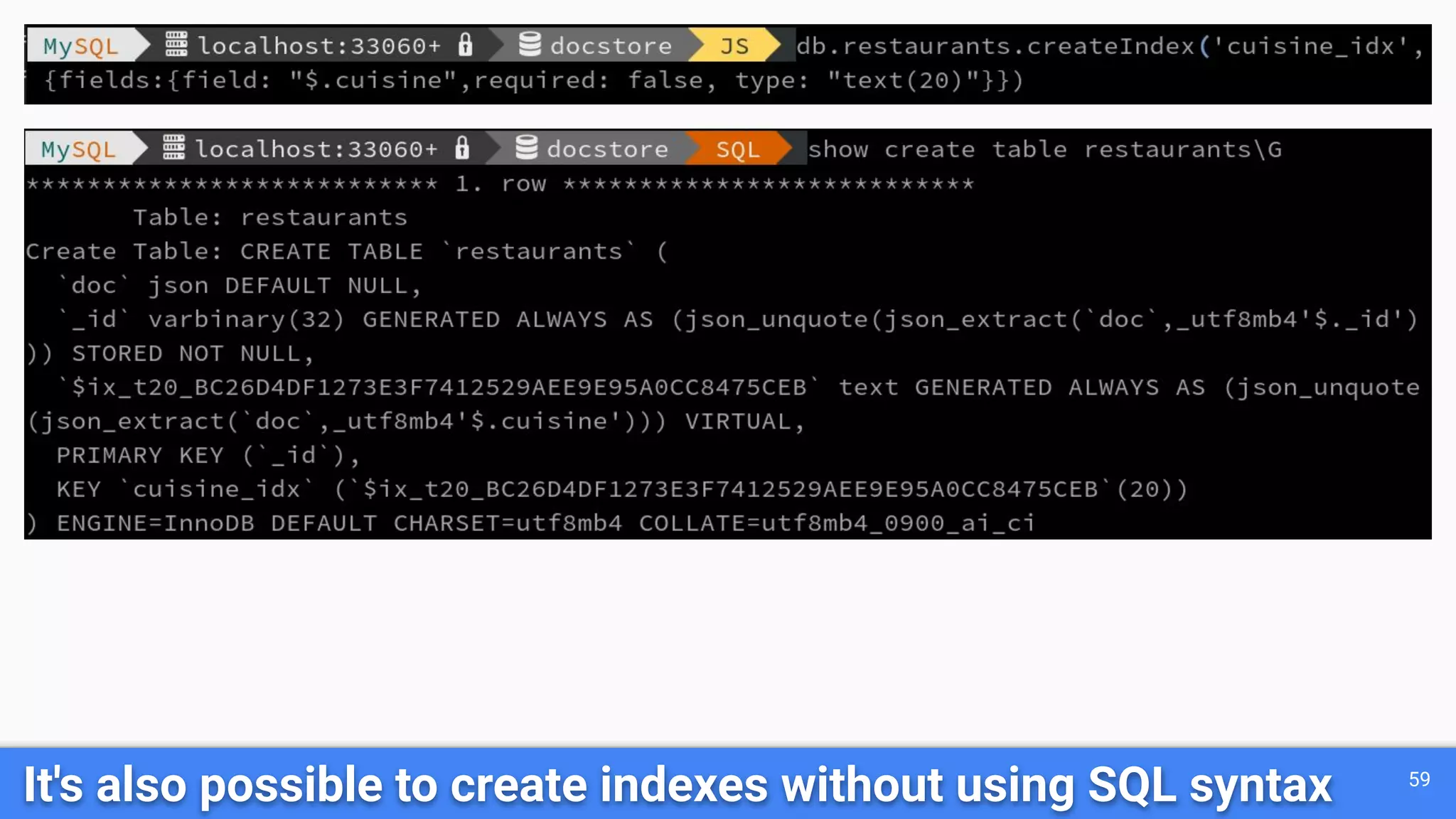
Task: Click the 'ENGINE=InnoDB DEFAULT CHARSET' line
Action: pos(530,524)
